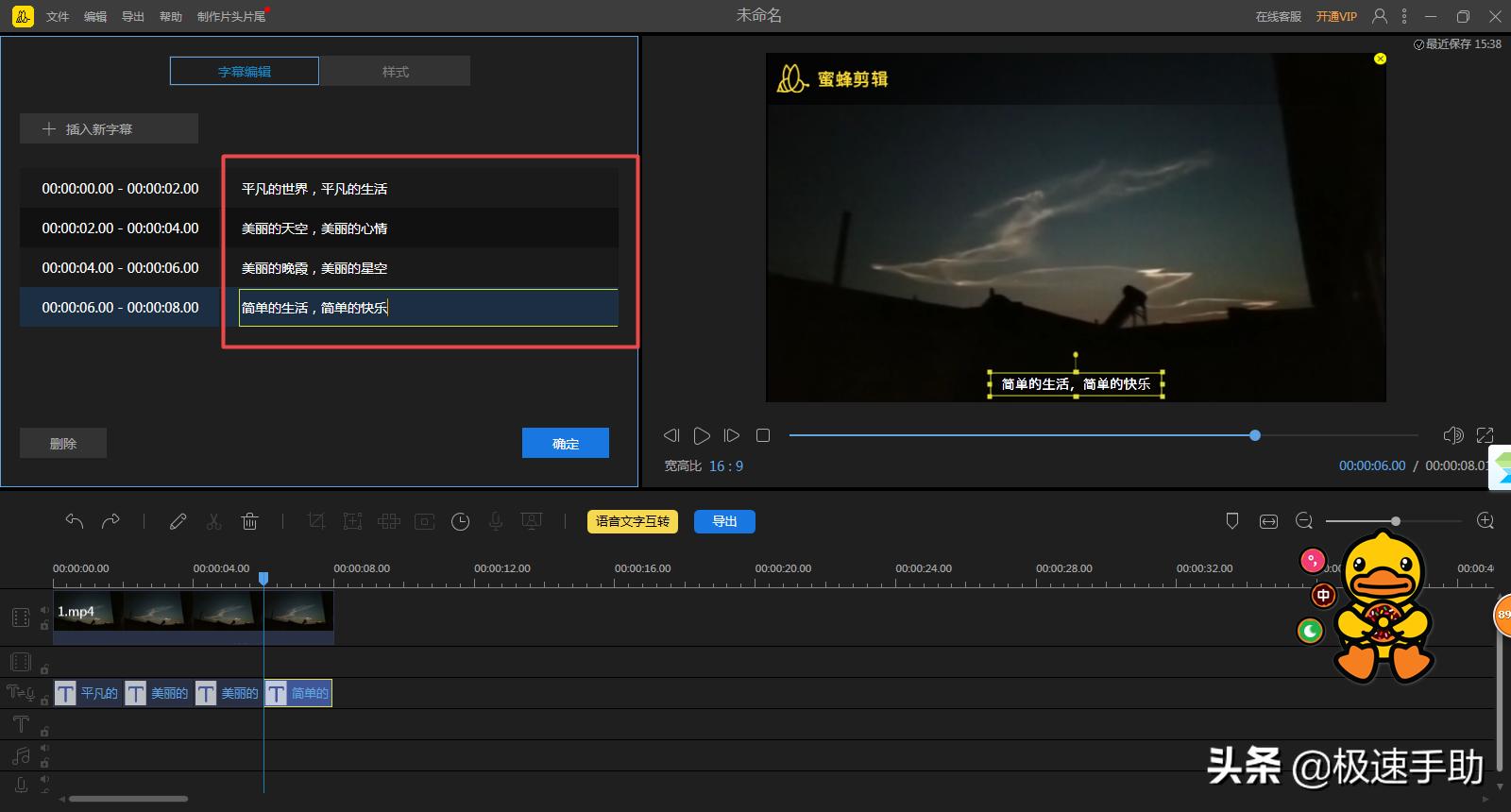1511x812 pixels.
Task: Mute the 1.mp4 video track
Action: coord(44,610)
